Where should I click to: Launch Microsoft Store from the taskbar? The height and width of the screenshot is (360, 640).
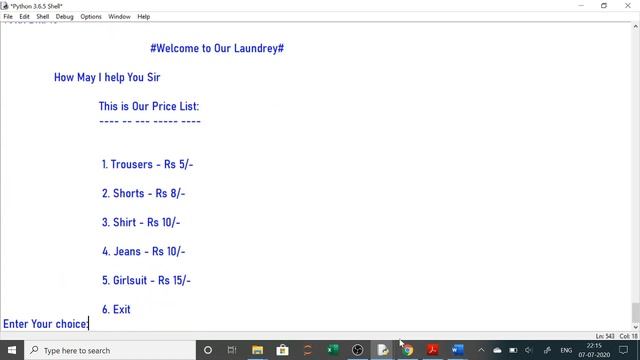(282, 350)
